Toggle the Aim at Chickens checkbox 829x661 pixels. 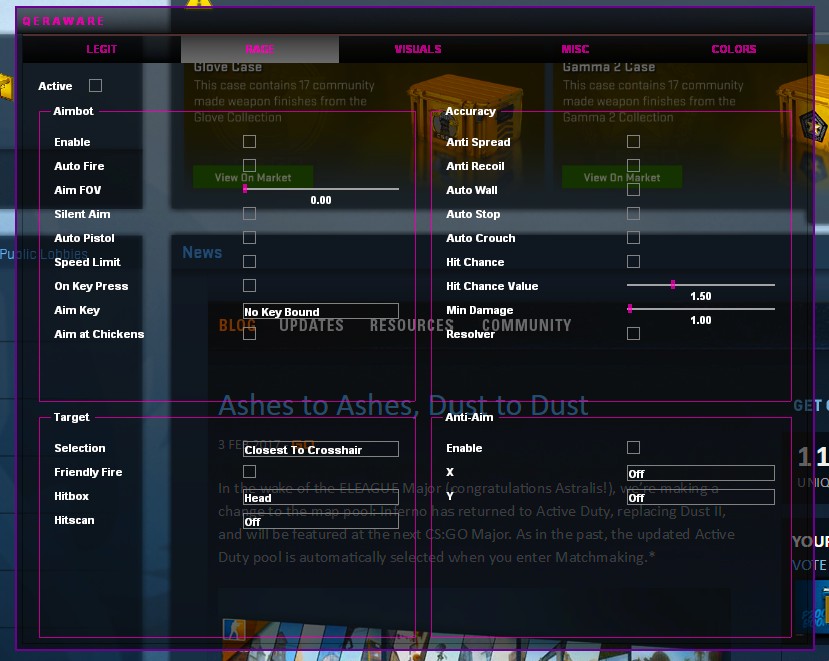coord(250,334)
